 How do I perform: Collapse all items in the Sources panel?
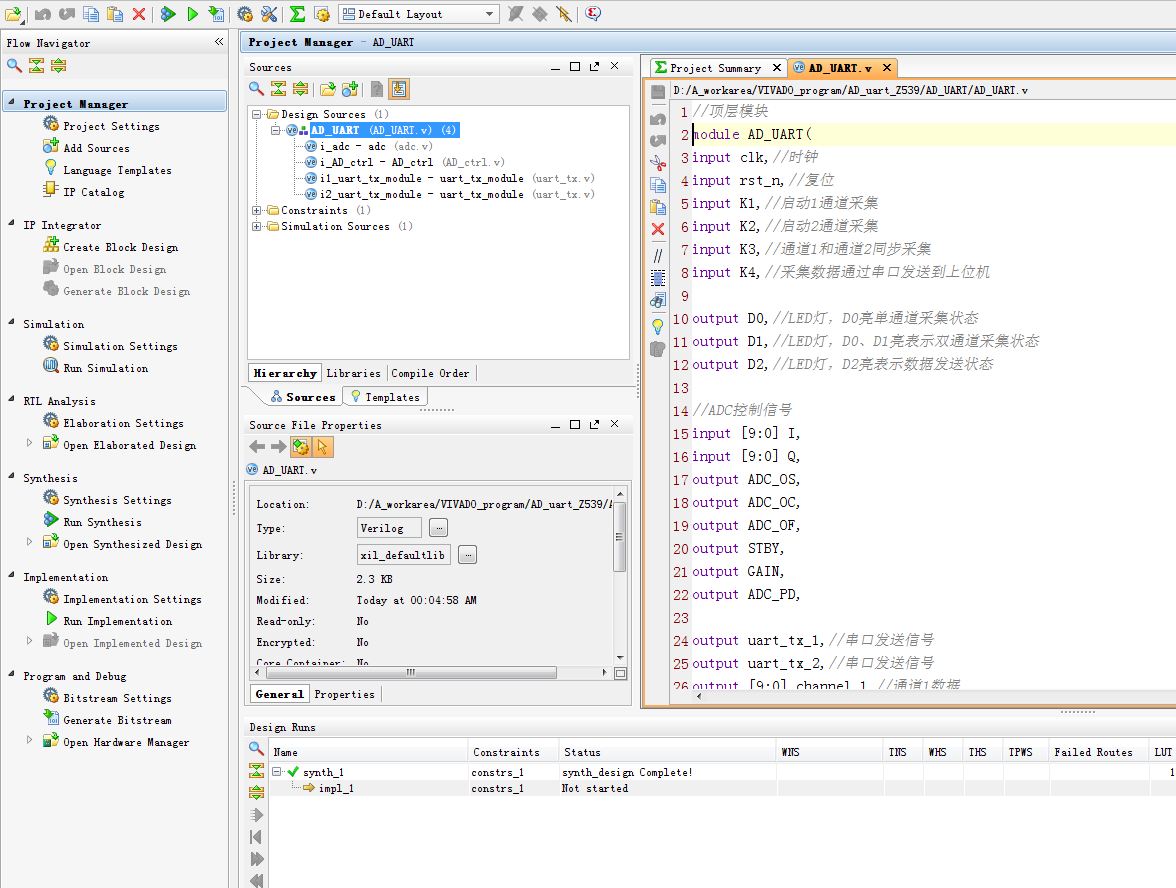[x=278, y=89]
